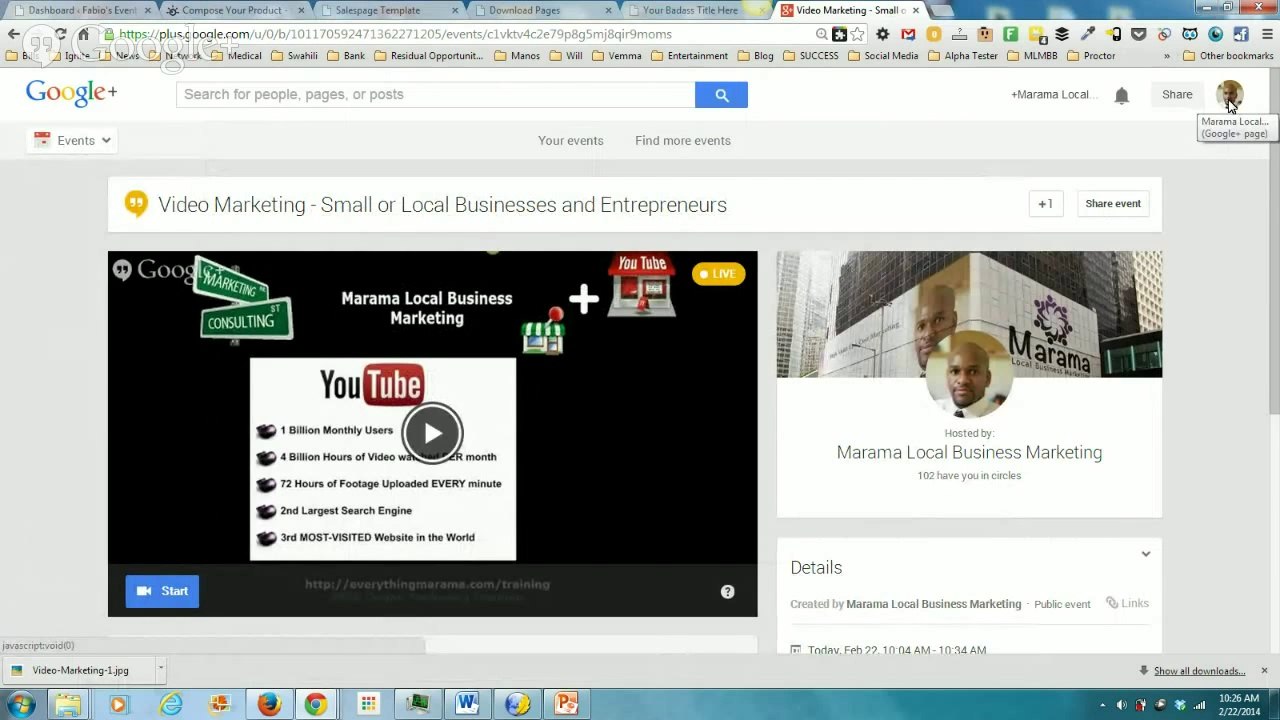
Task: Open the Your events tab
Action: click(x=570, y=140)
